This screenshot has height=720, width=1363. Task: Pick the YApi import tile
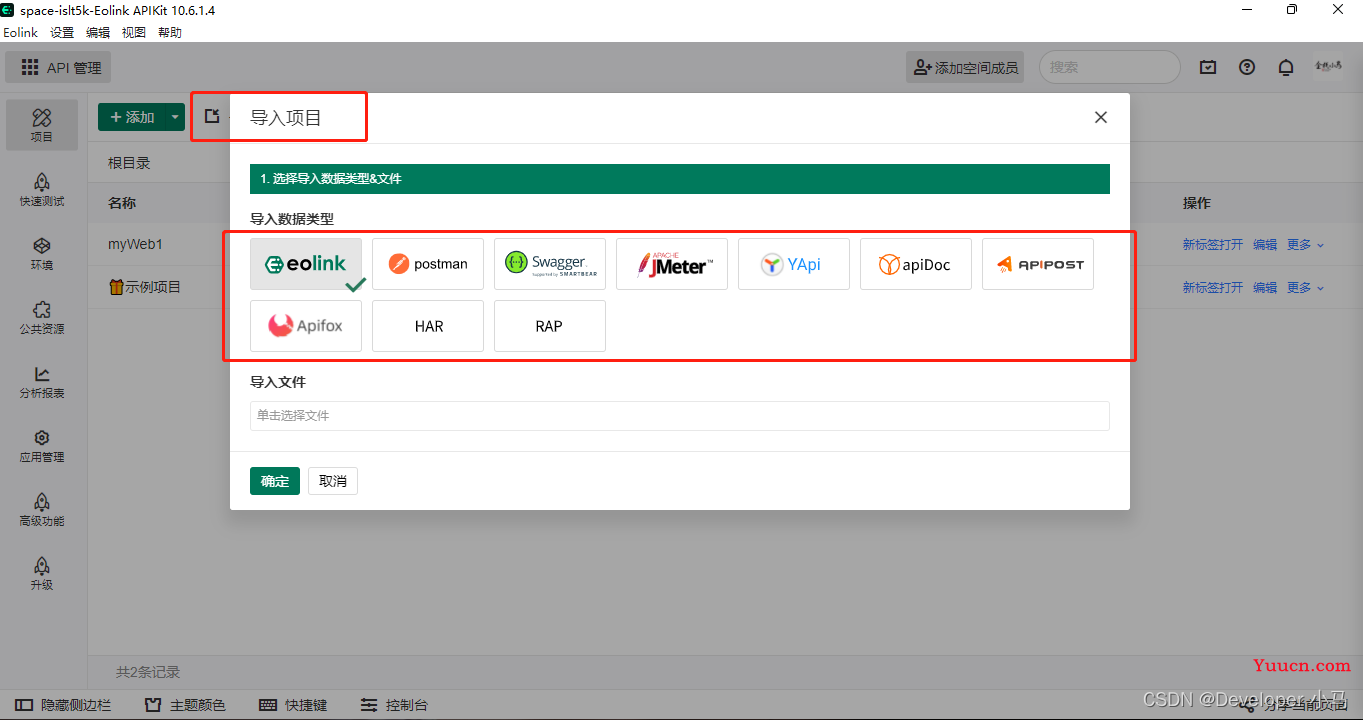(x=794, y=264)
